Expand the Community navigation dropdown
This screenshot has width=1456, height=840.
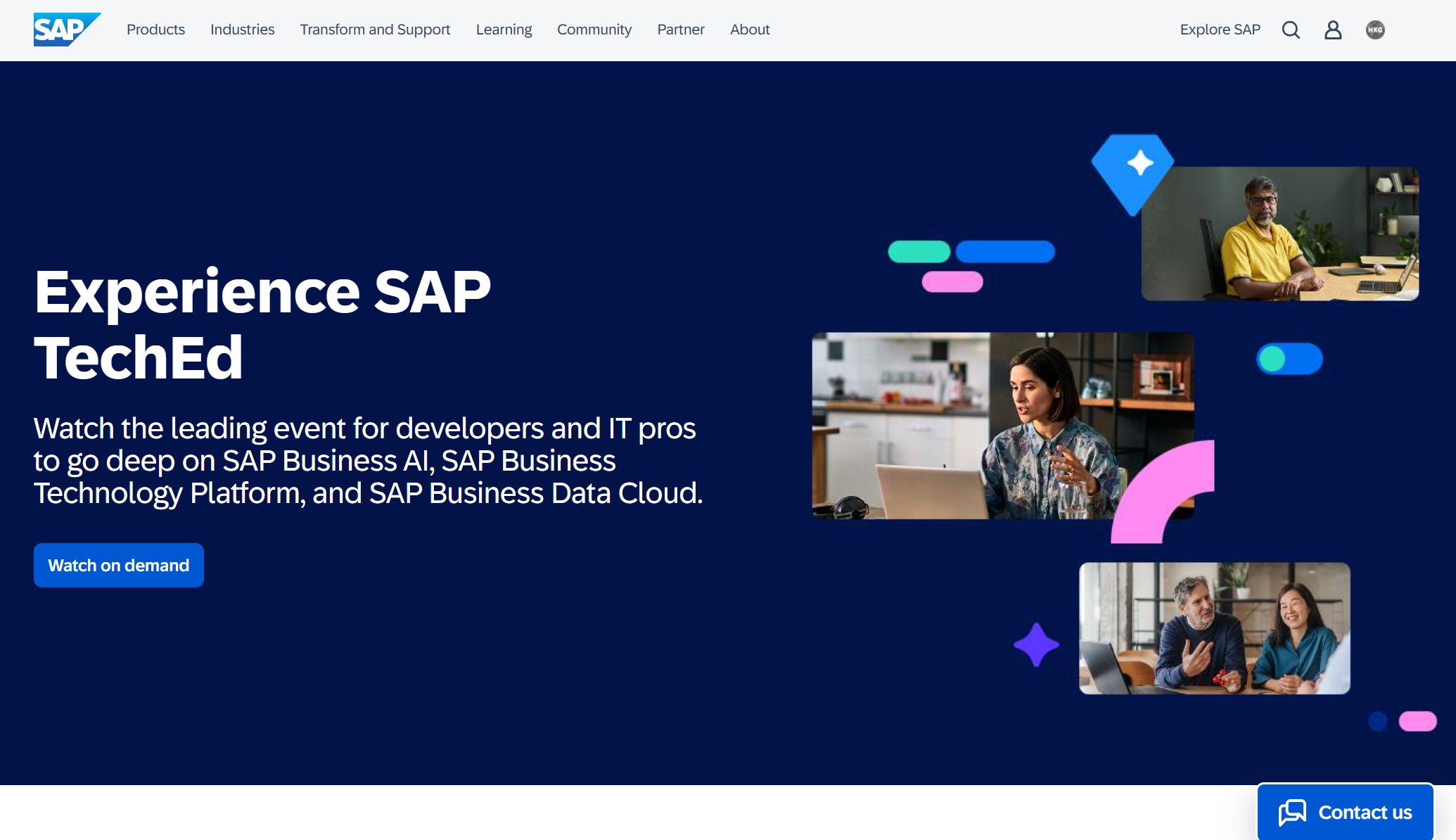(x=594, y=30)
